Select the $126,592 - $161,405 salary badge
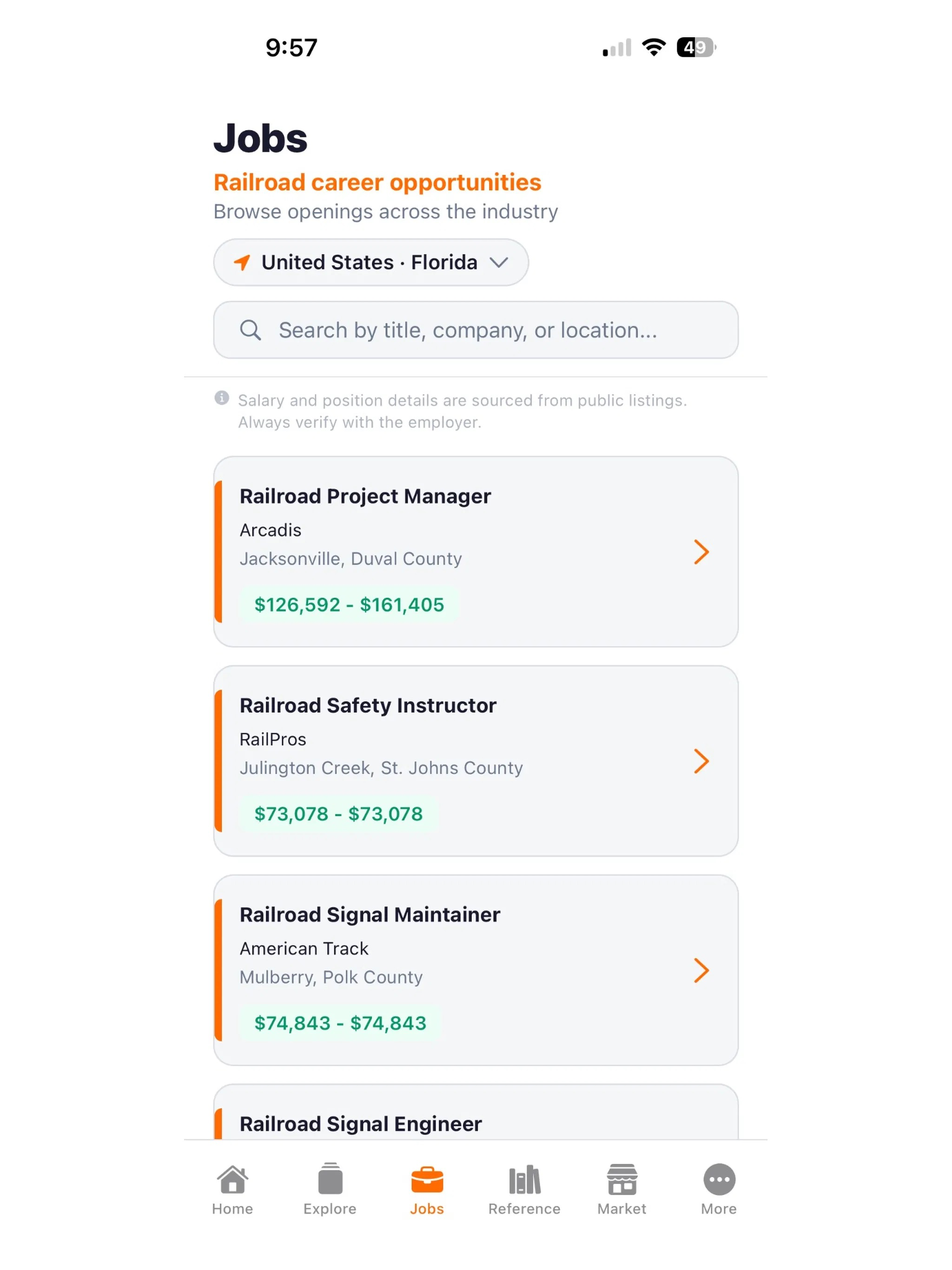952x1270 pixels. click(x=349, y=605)
